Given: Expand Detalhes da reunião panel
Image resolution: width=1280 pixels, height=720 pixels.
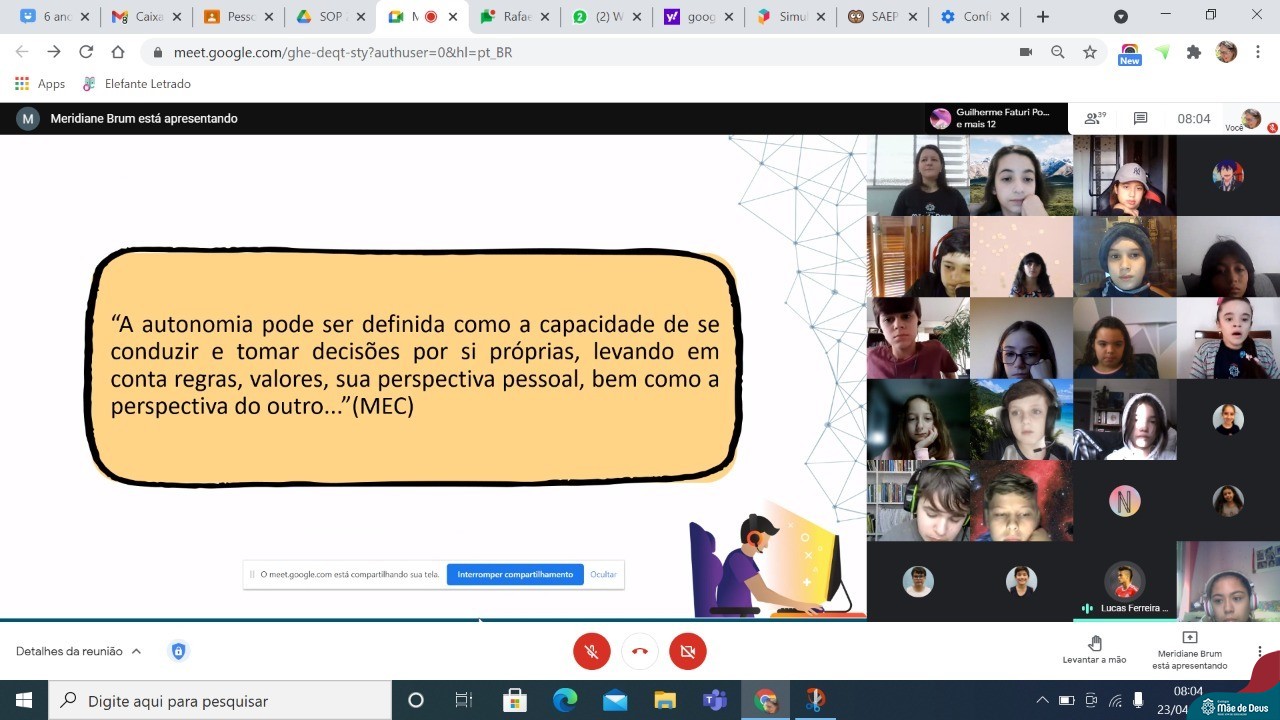Looking at the screenshot, I should pyautogui.click(x=78, y=651).
